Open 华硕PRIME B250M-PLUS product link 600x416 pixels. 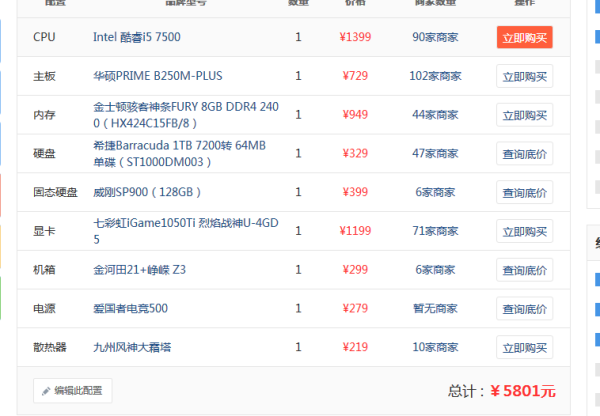158,76
